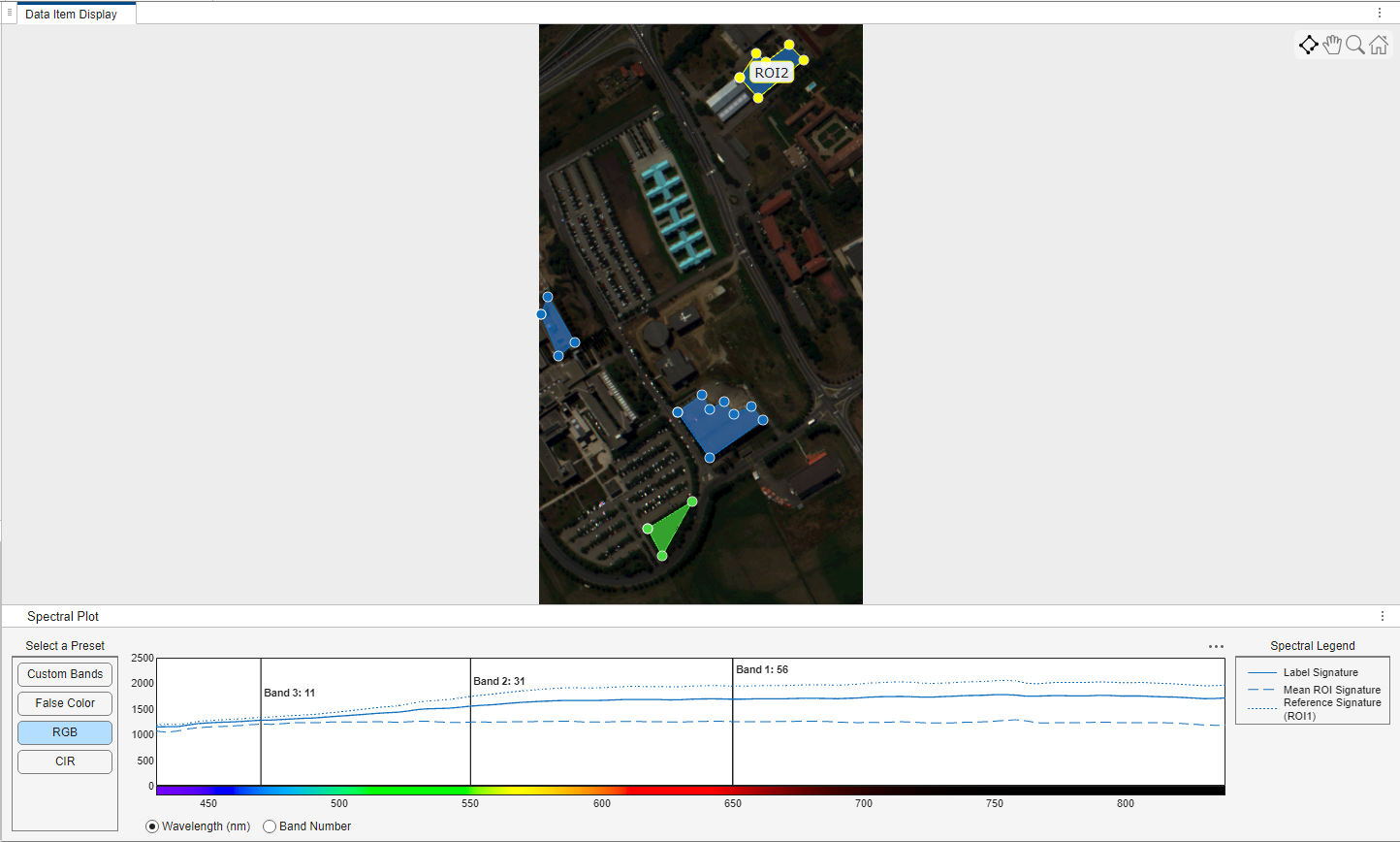Select the zoom magnifier tool
The image size is (1400, 842).
tap(1355, 44)
